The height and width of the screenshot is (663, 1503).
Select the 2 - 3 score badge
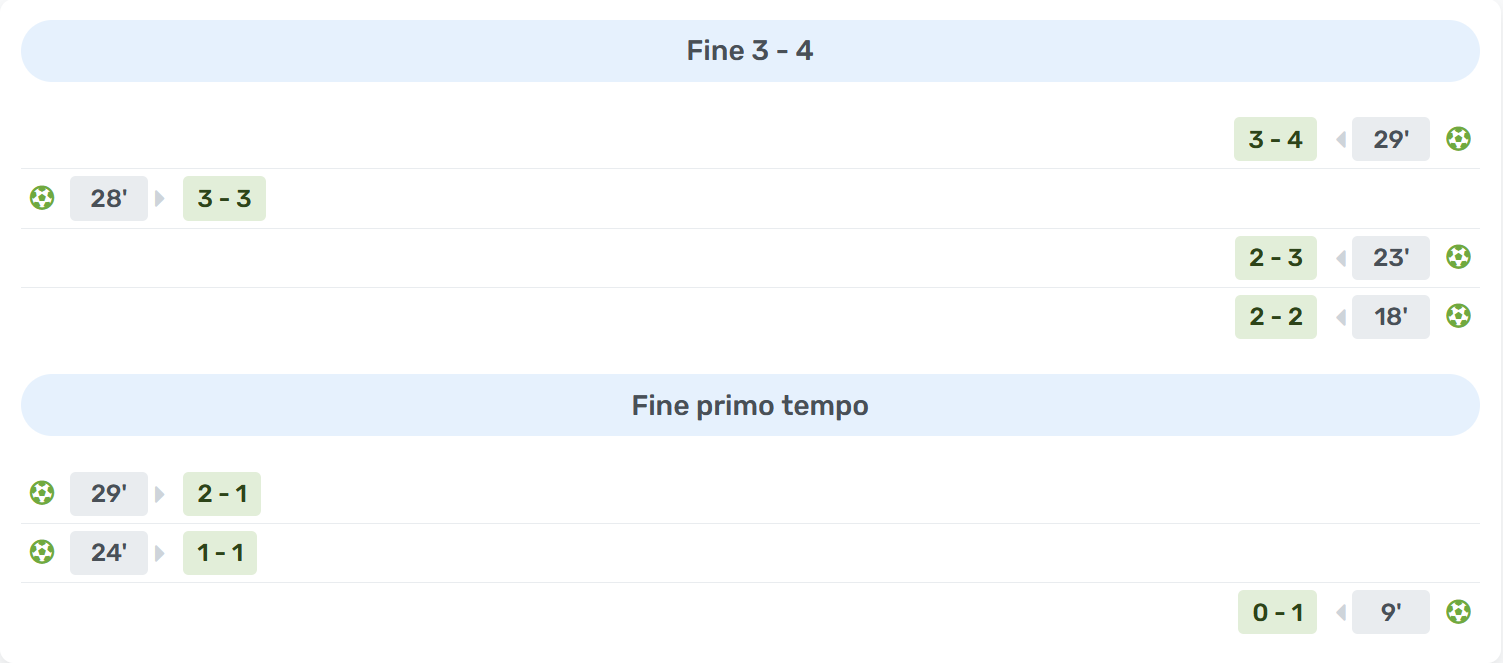click(1275, 258)
